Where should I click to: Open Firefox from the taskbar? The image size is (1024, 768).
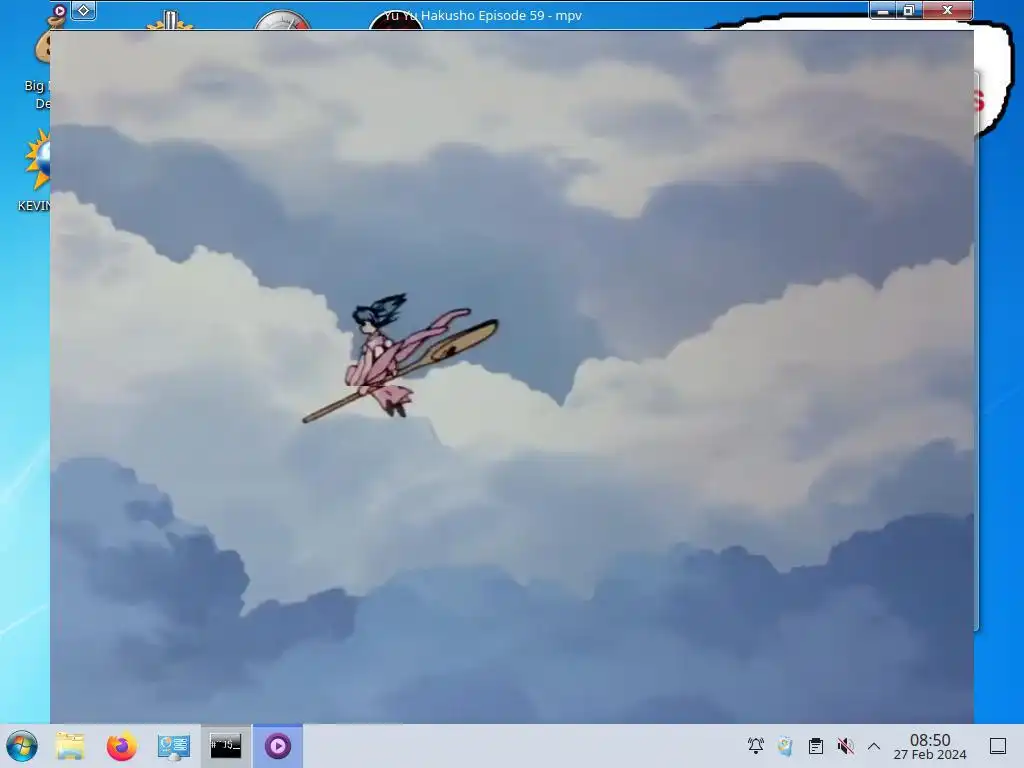[x=121, y=746]
